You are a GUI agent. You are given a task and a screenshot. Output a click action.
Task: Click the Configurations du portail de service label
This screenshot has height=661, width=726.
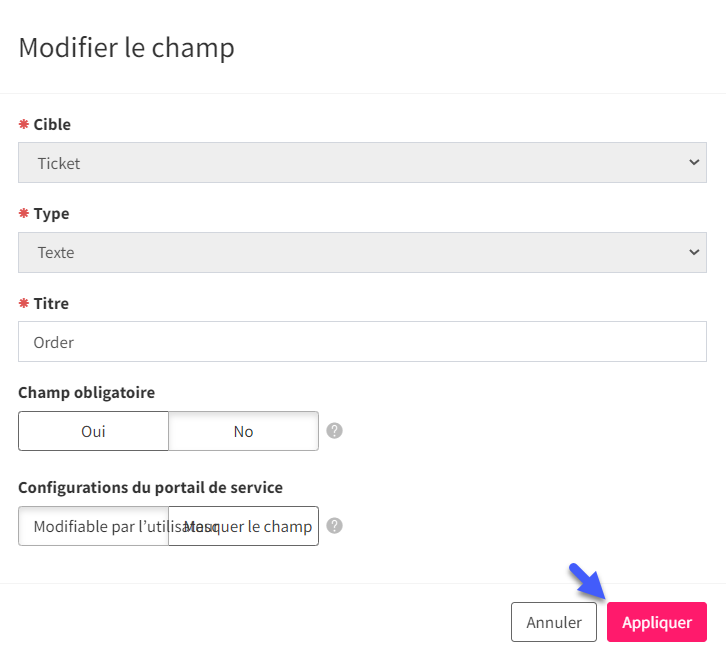point(150,487)
